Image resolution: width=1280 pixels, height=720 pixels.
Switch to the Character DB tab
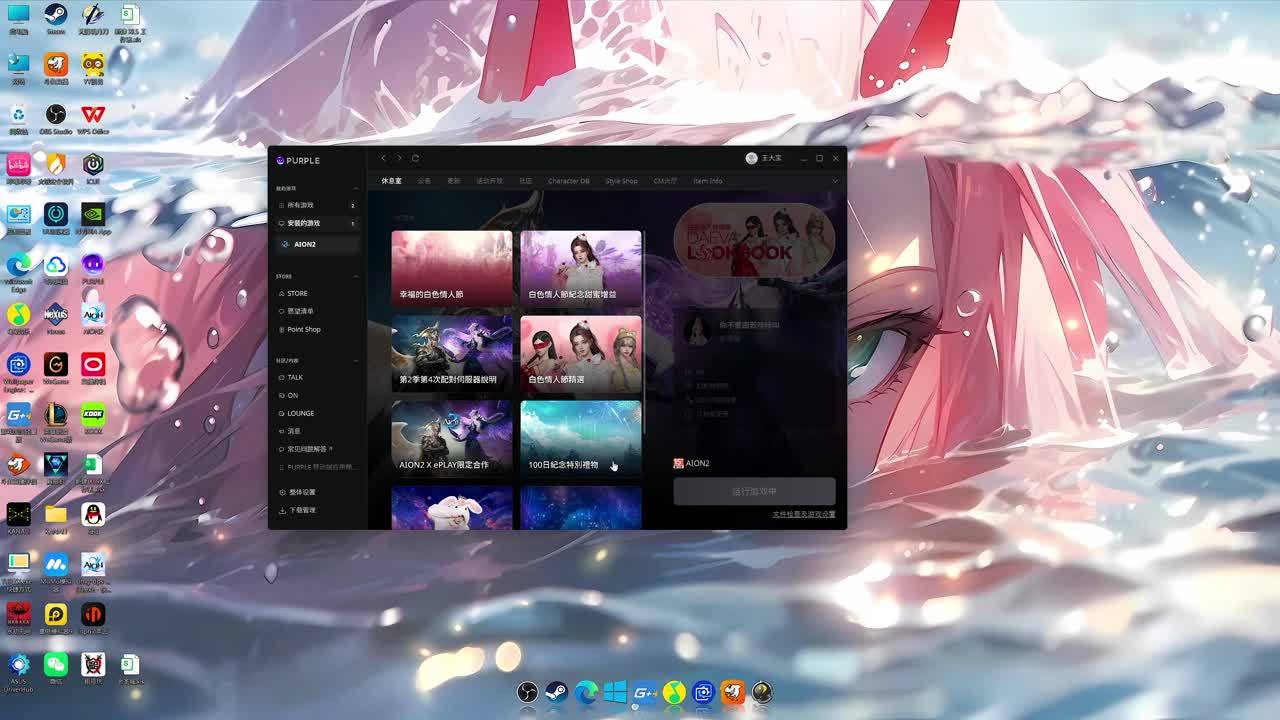568,181
